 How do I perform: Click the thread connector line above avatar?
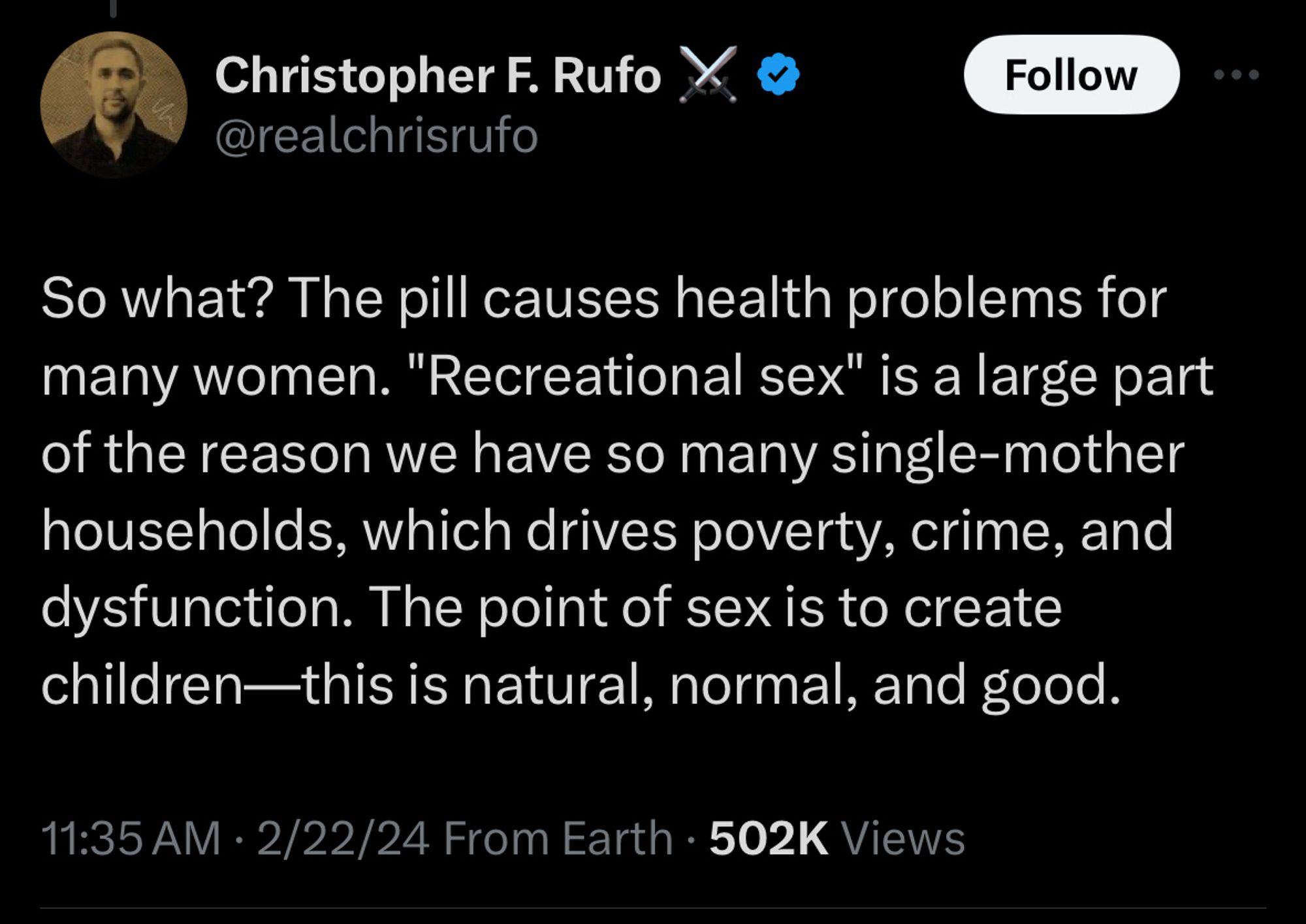(x=113, y=8)
